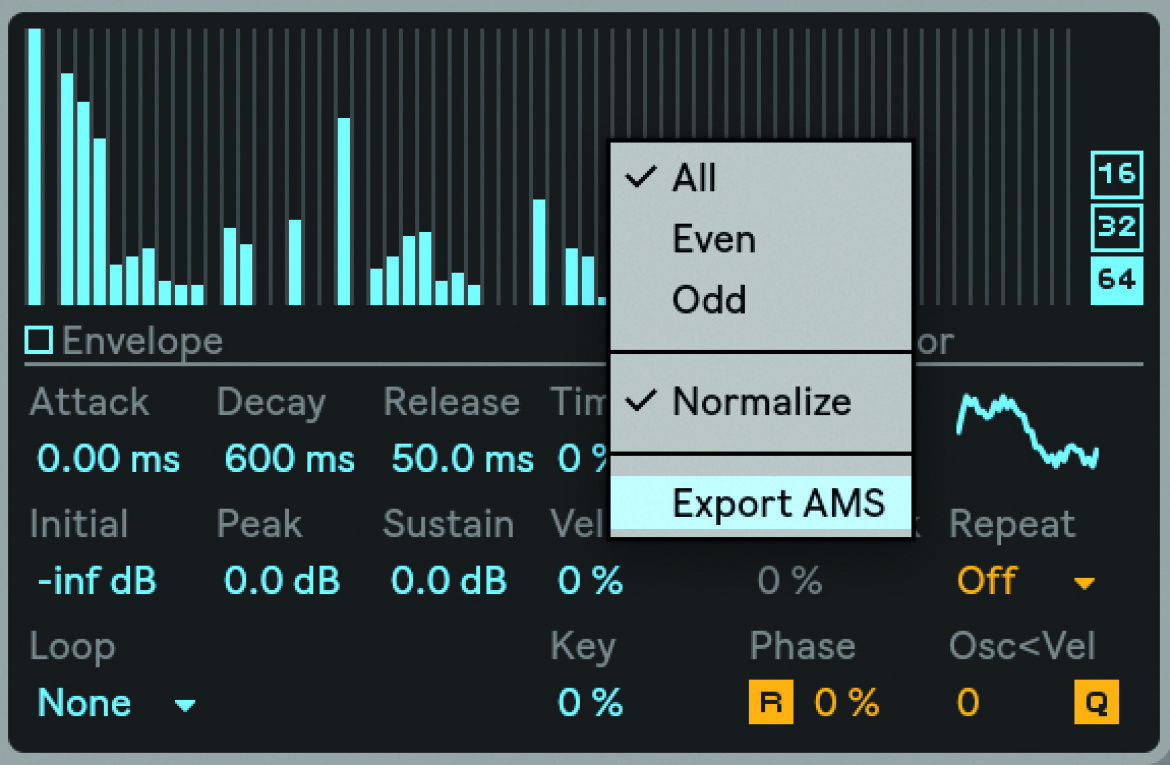Click the waveform preview display

(1027, 431)
